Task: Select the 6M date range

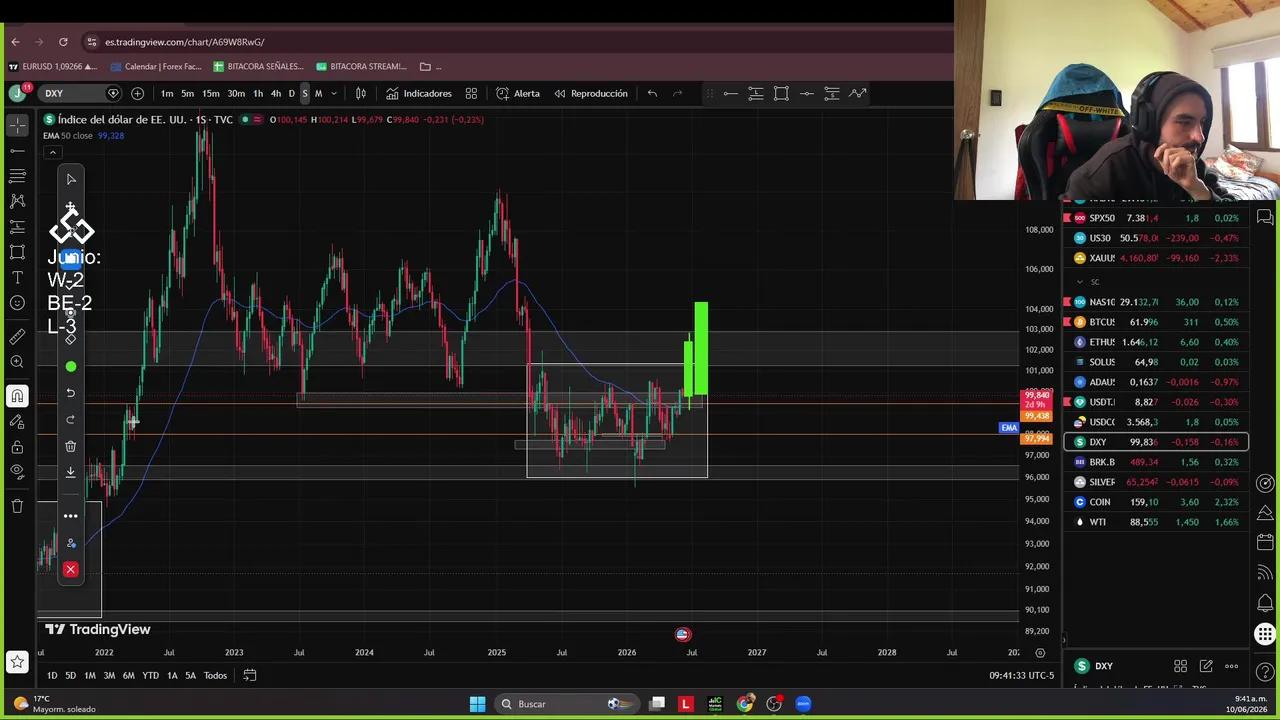Action: click(128, 675)
